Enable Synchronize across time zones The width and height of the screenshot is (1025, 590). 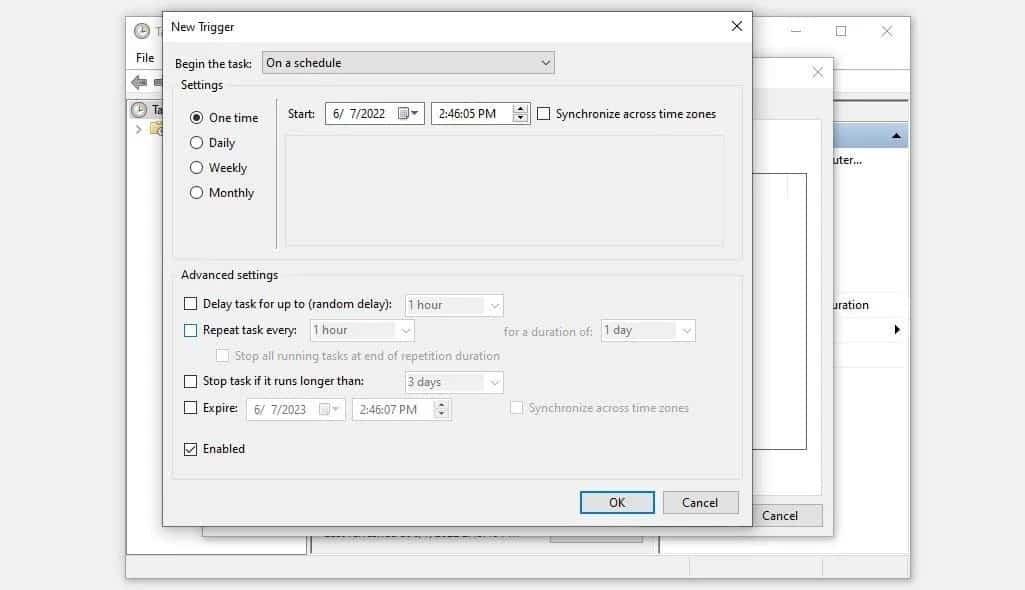[x=543, y=113]
